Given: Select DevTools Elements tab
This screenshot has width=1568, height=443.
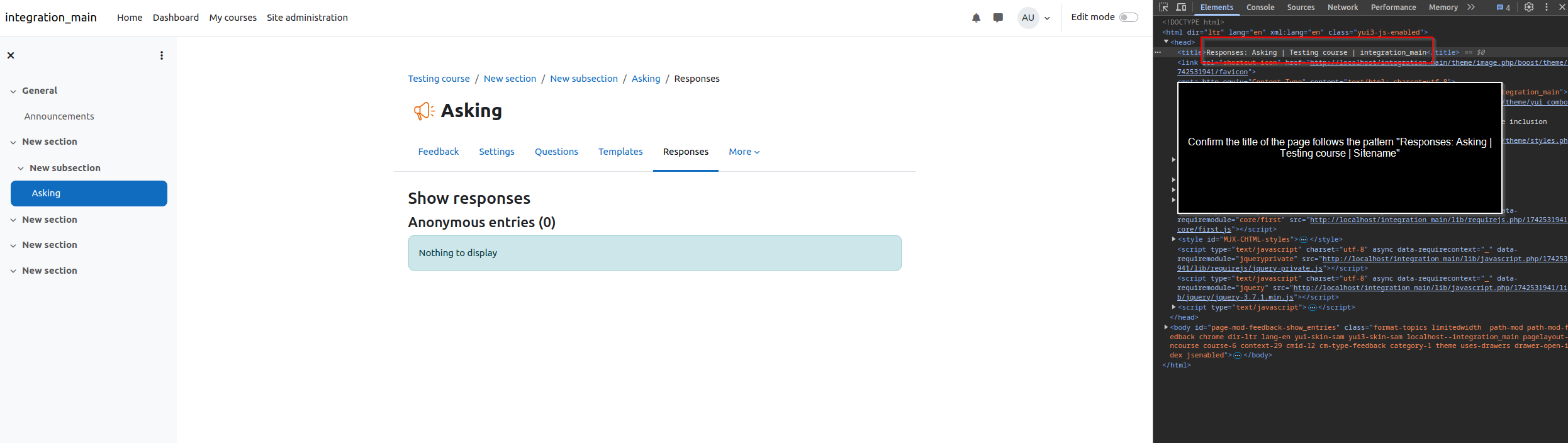Looking at the screenshot, I should pyautogui.click(x=1217, y=8).
